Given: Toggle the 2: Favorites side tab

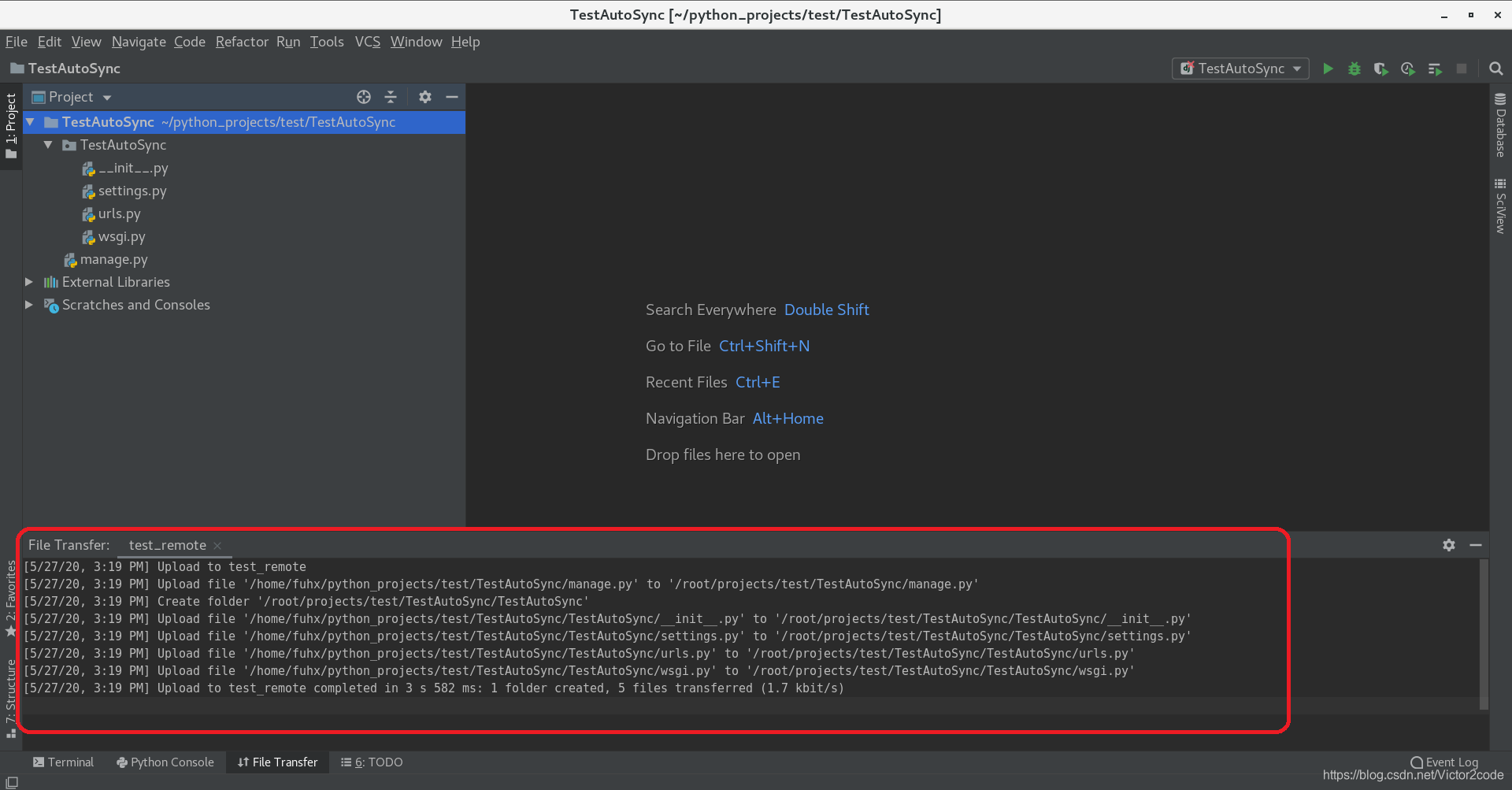Looking at the screenshot, I should (x=10, y=599).
